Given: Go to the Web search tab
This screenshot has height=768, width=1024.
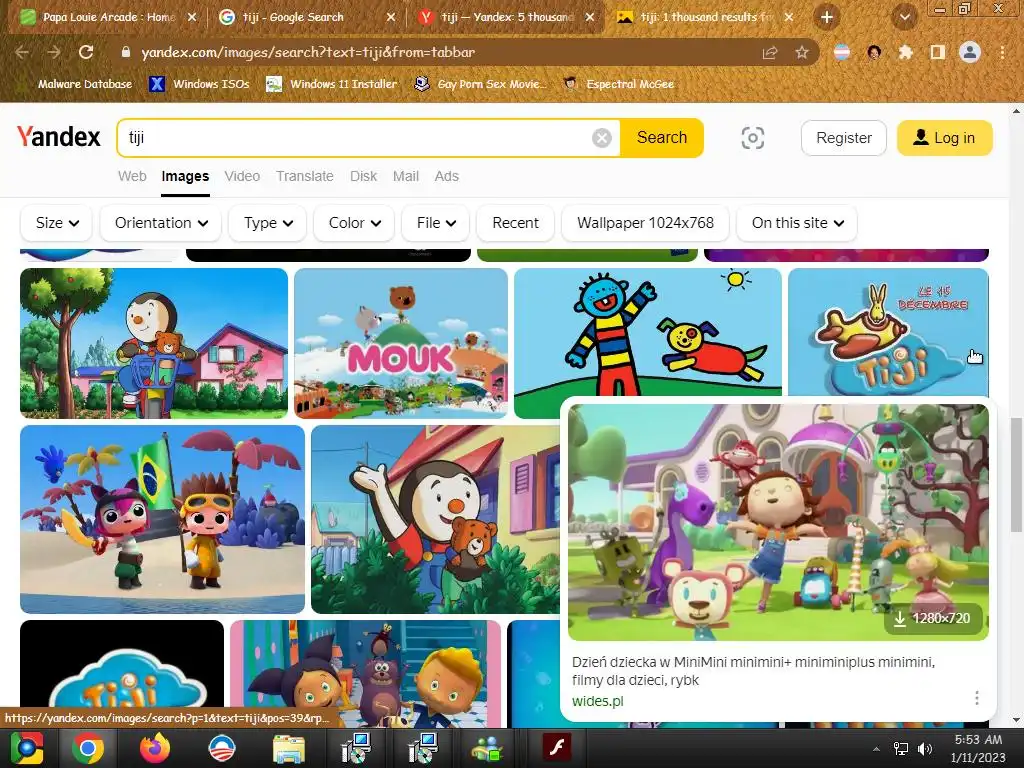Looking at the screenshot, I should (x=132, y=176).
